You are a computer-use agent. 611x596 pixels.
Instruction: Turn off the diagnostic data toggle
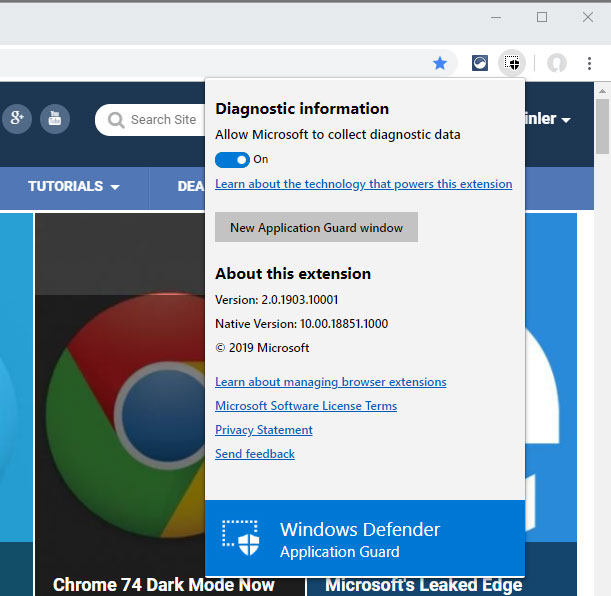click(232, 160)
